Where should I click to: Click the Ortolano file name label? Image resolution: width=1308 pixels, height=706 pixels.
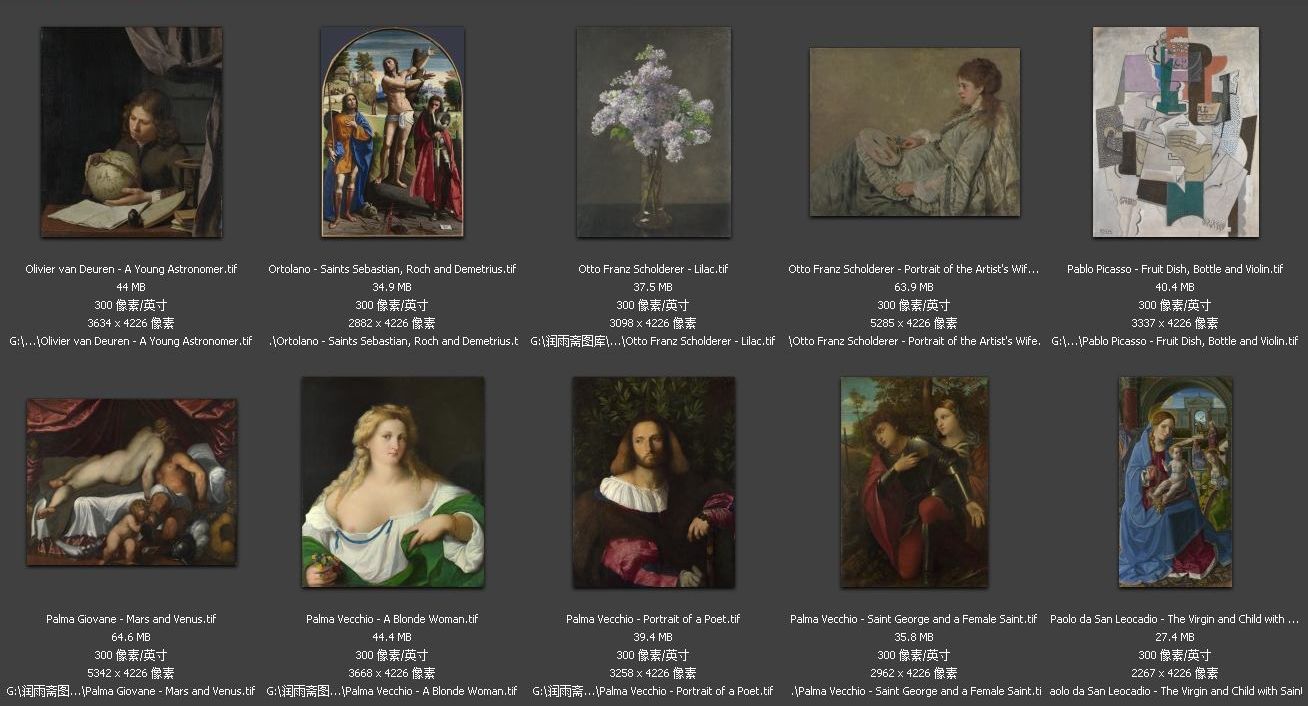coord(392,269)
